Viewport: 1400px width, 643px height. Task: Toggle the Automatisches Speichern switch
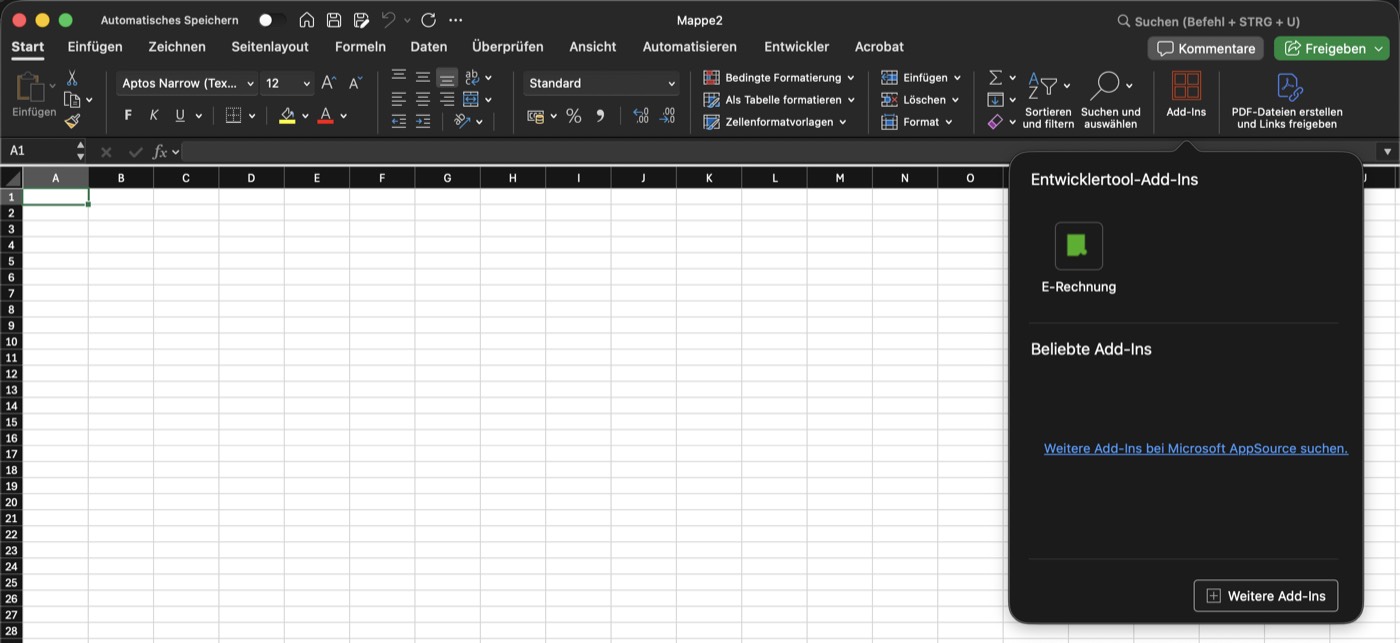point(270,20)
